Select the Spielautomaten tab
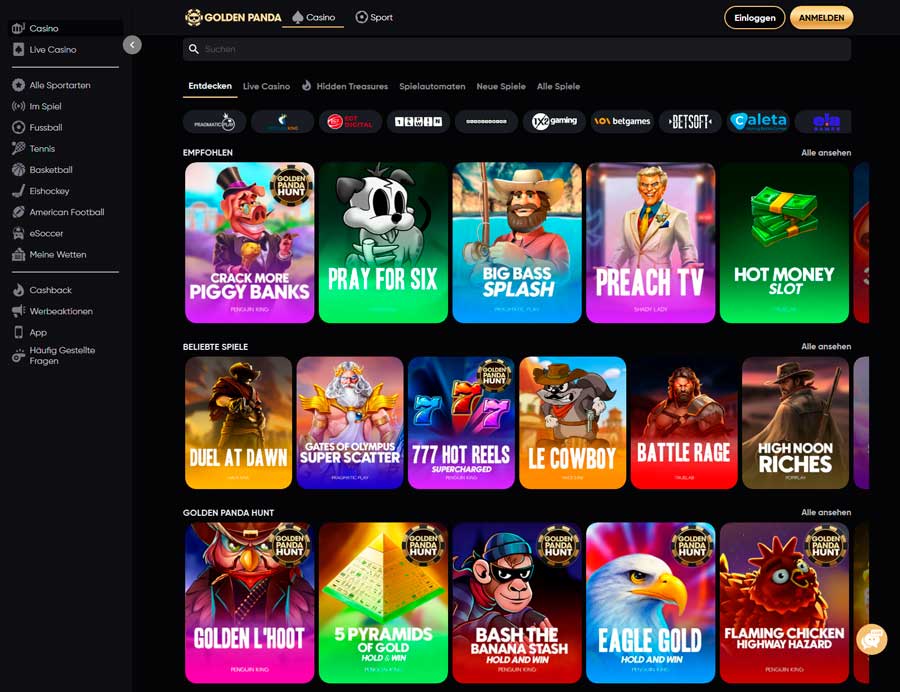 432,86
